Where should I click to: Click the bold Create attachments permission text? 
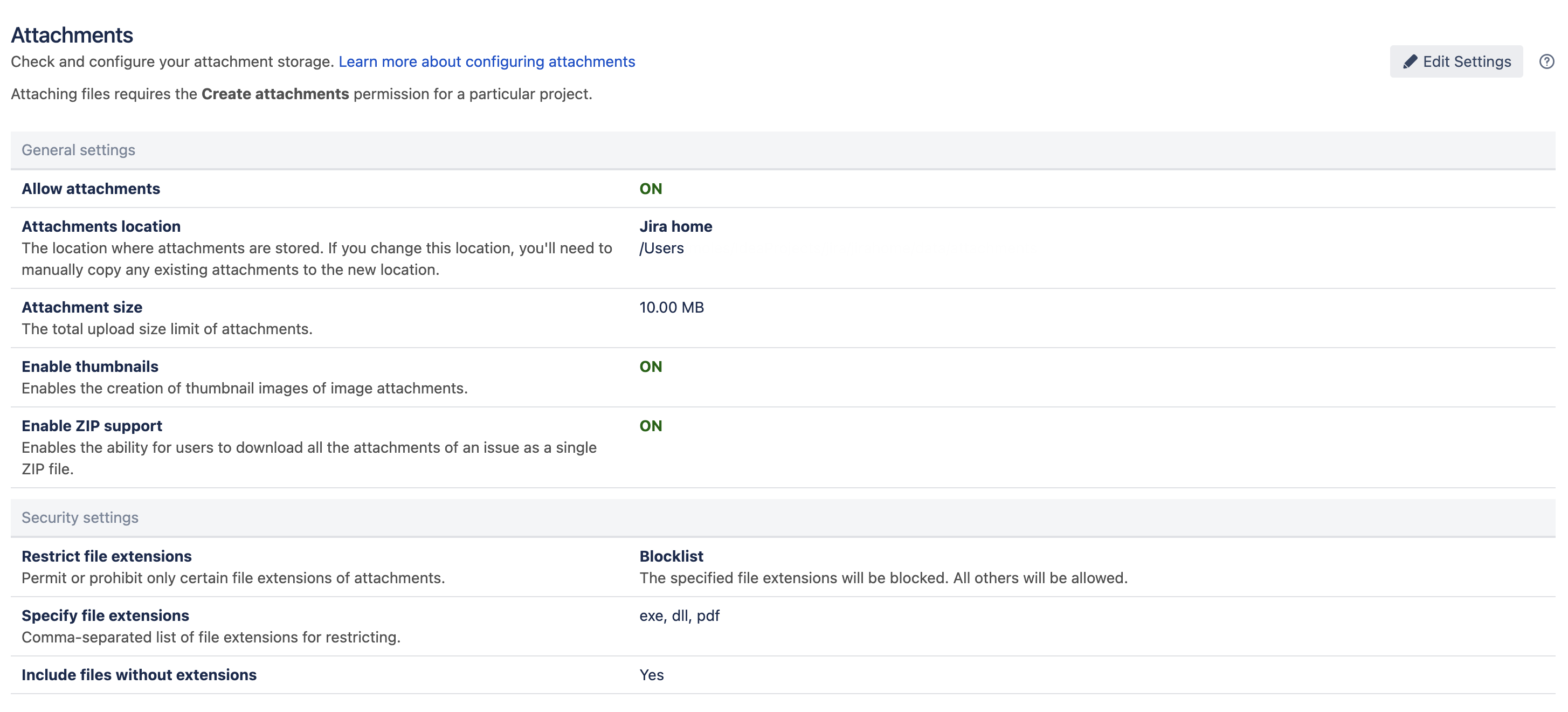click(275, 94)
